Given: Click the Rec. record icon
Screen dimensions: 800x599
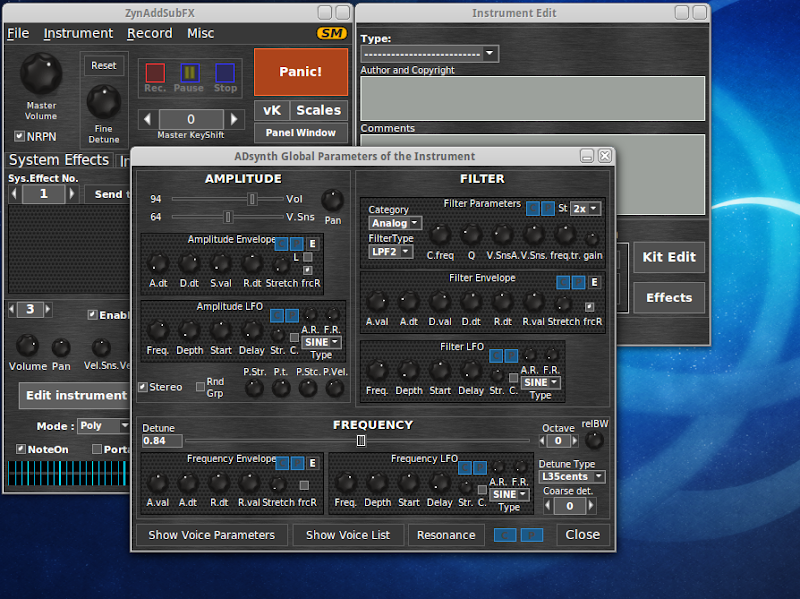Looking at the screenshot, I should (x=155, y=73).
